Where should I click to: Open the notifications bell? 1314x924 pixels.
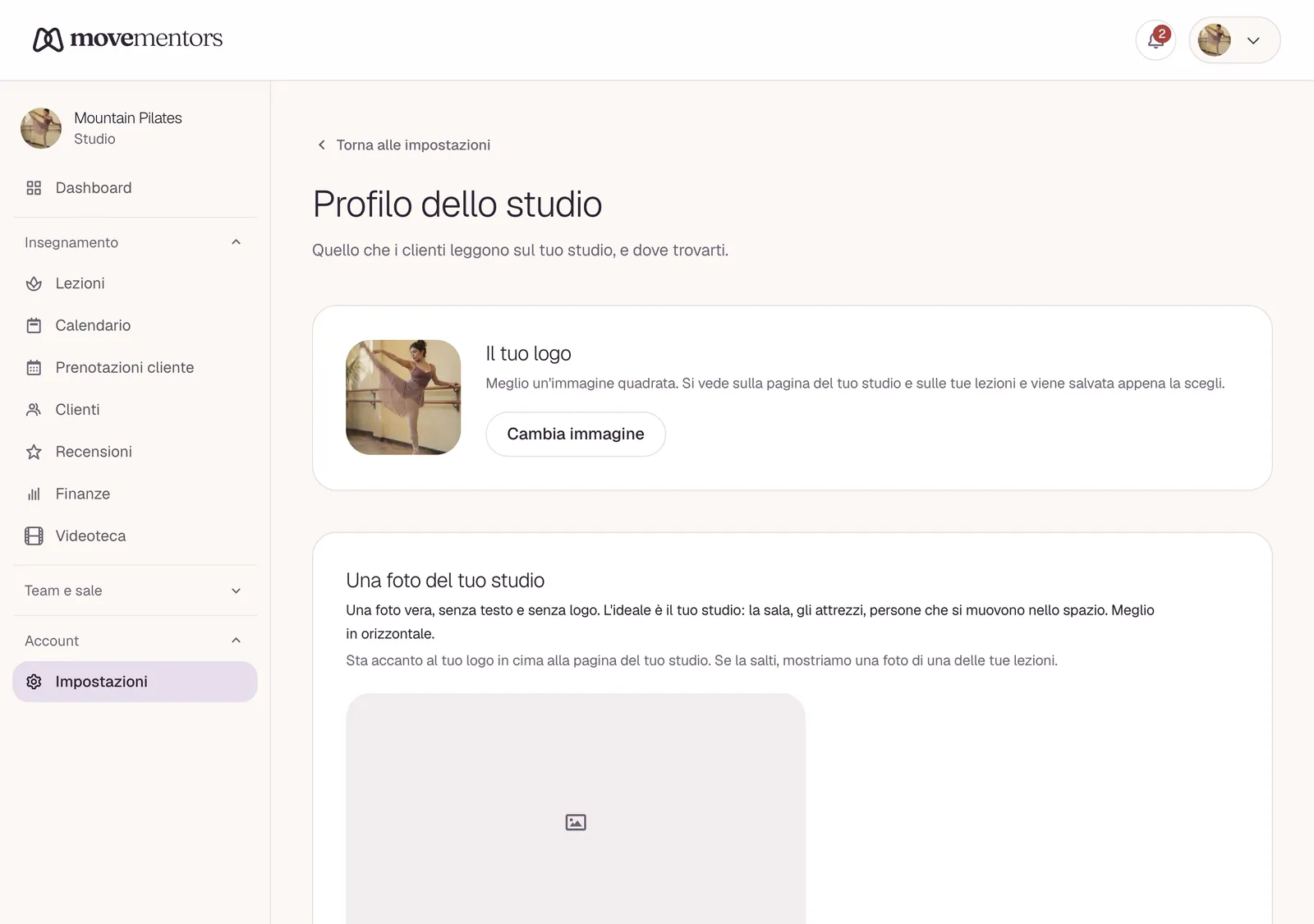click(1155, 40)
